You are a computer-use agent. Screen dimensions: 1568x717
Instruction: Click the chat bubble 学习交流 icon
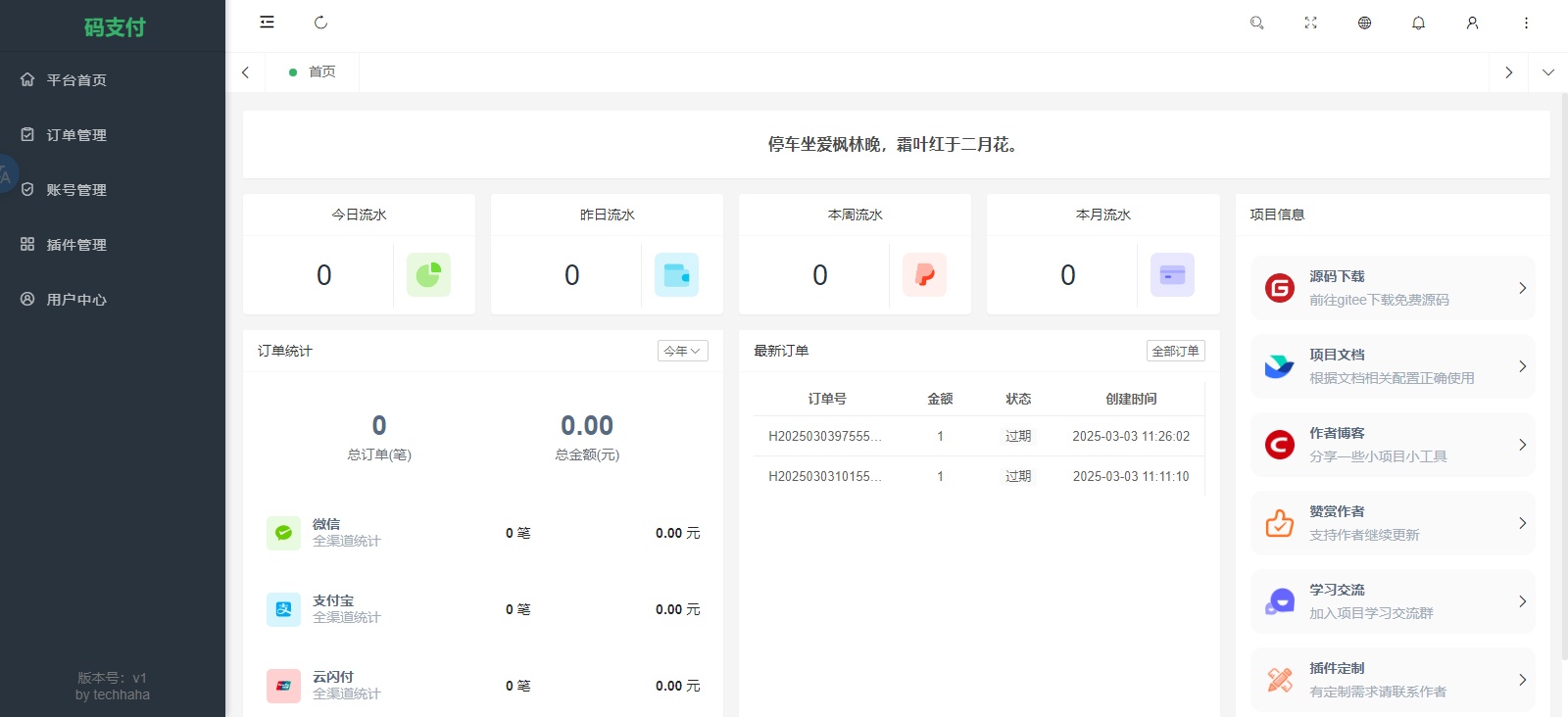point(1279,601)
